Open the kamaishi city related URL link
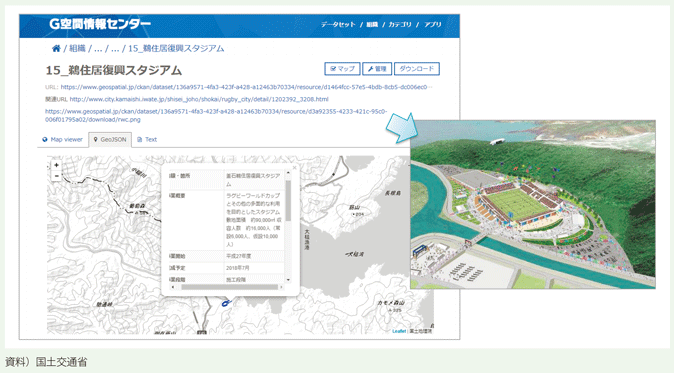Screen dimensions: 674x373 coord(199,99)
